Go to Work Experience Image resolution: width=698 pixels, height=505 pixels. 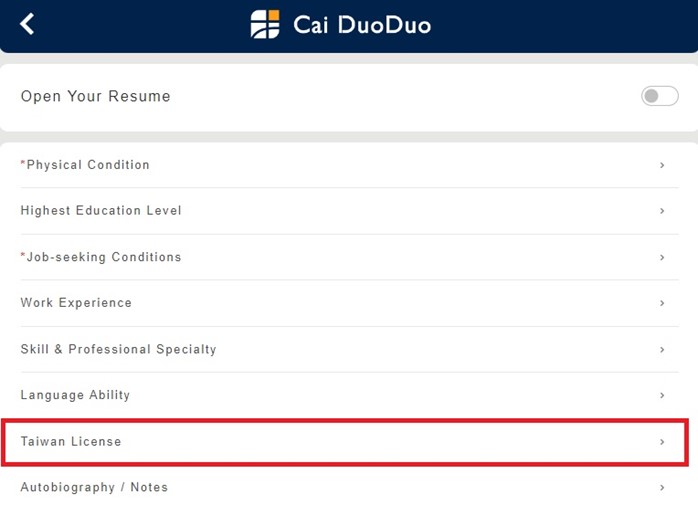76,303
